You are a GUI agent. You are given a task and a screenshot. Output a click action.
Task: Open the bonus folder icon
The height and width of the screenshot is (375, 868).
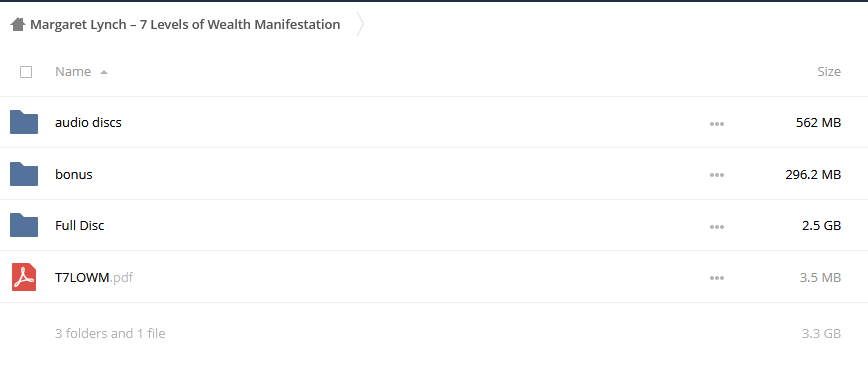(x=24, y=174)
